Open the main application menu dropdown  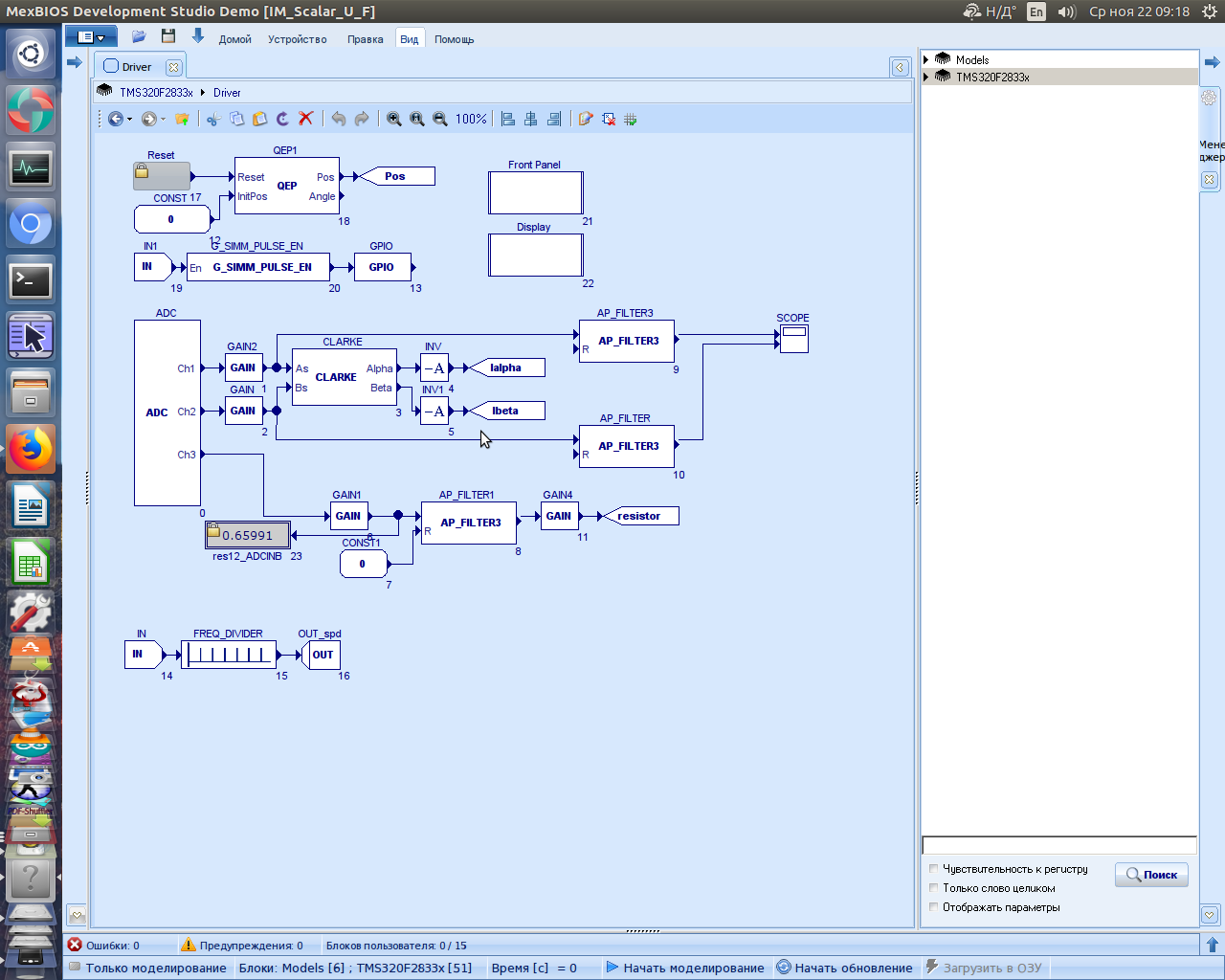pos(91,37)
